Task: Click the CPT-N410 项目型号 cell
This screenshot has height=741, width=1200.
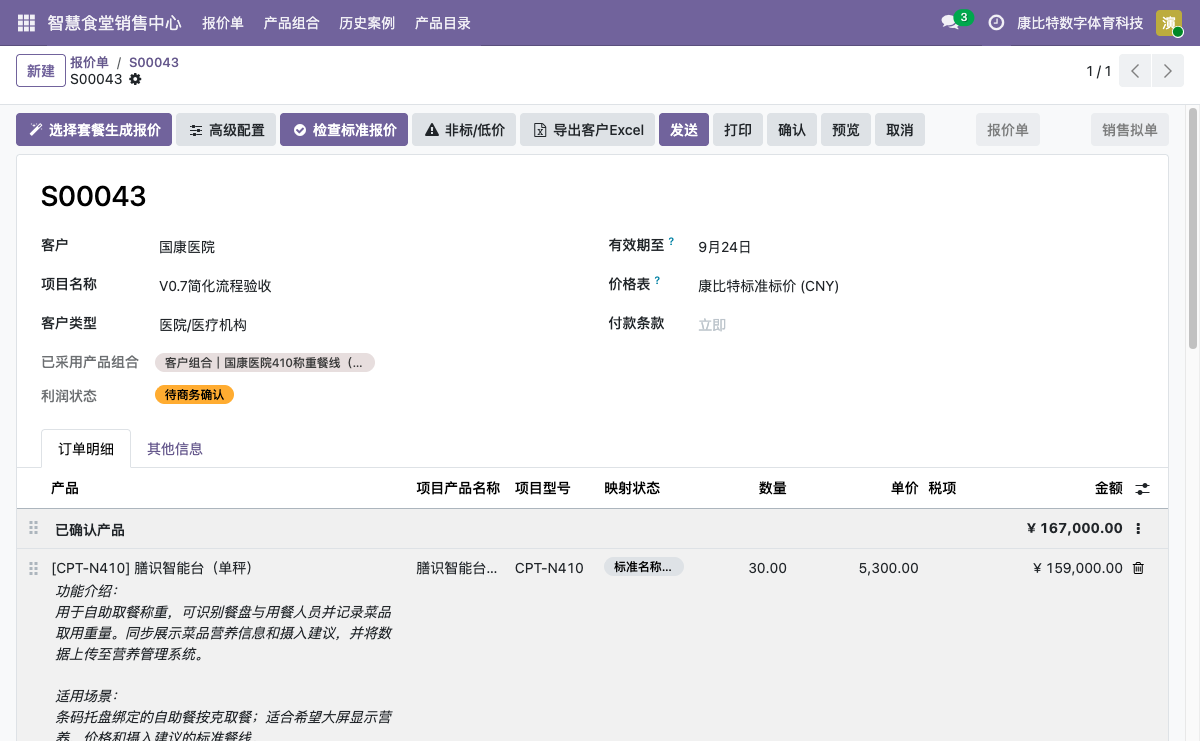Action: pos(549,568)
